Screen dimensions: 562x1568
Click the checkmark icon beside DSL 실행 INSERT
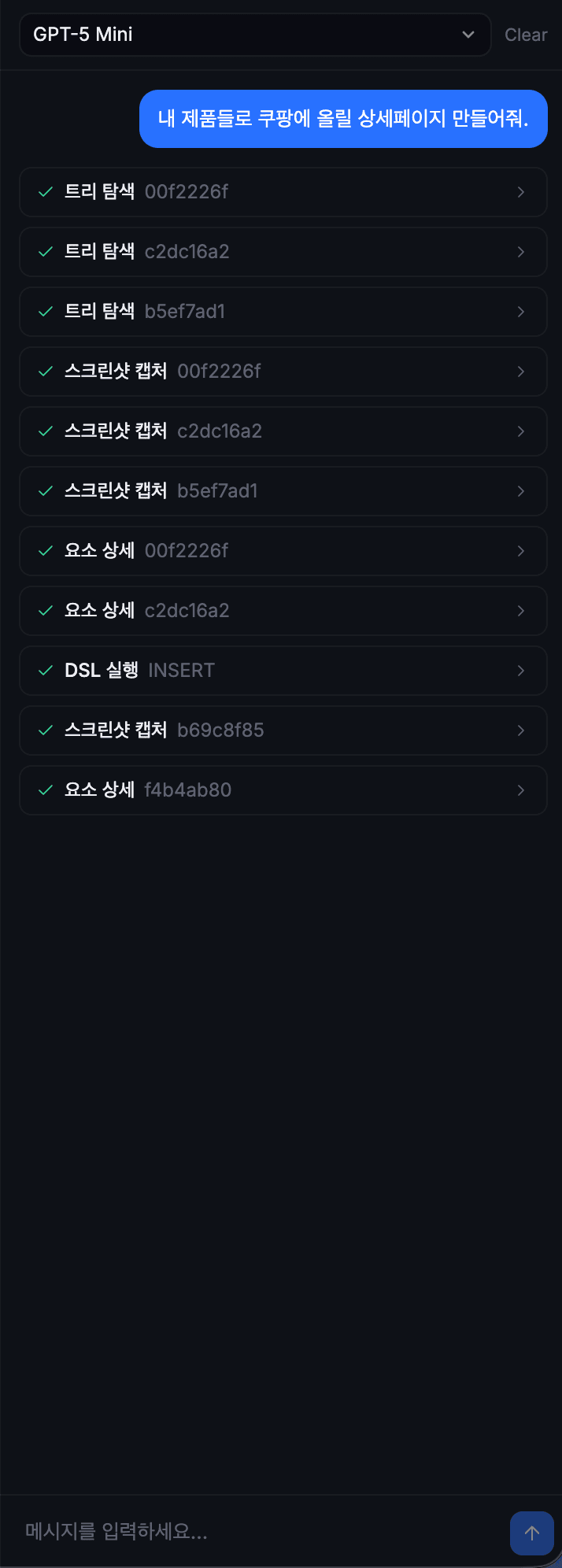45,670
